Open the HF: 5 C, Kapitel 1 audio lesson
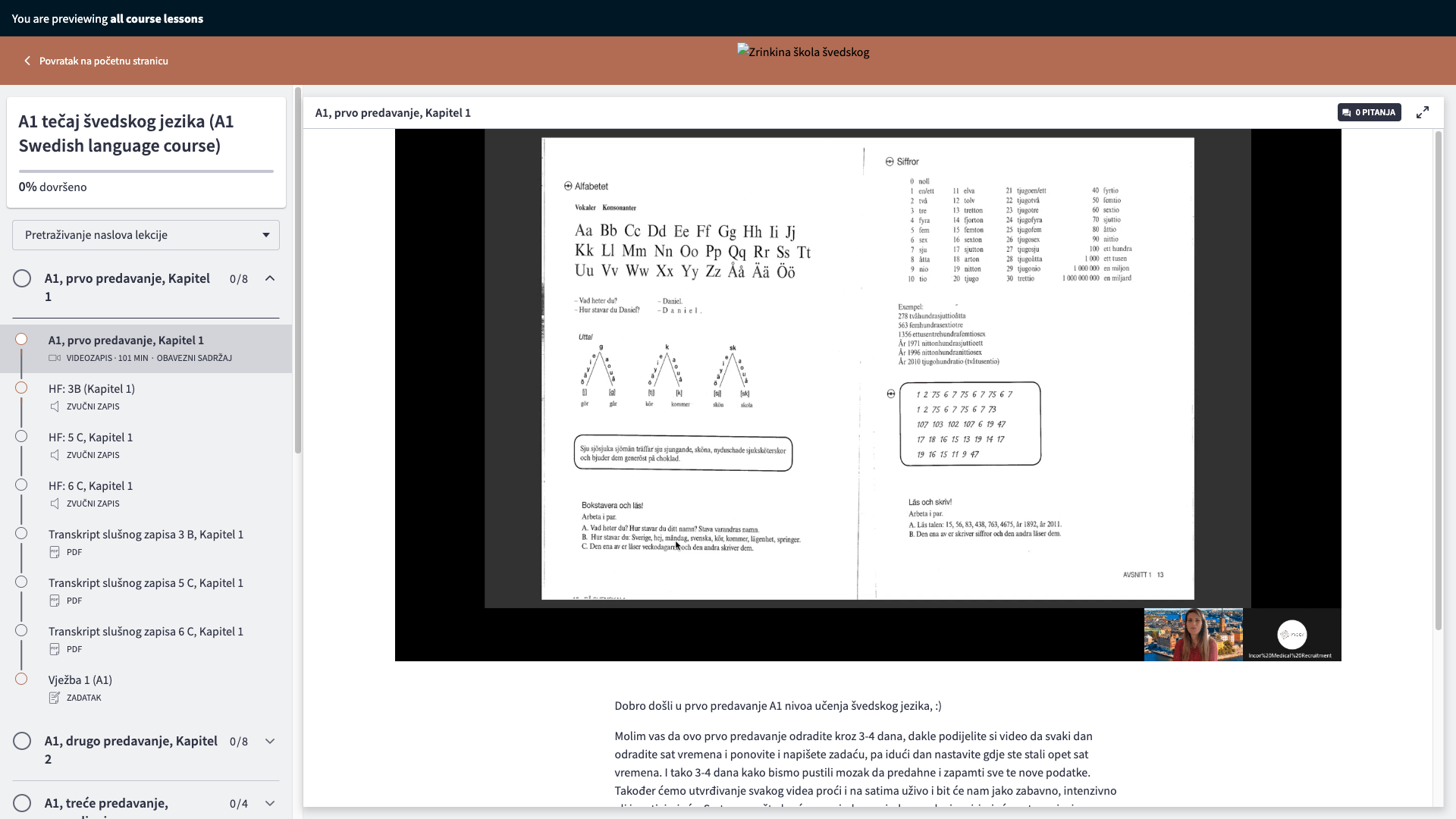Screen dimensions: 1456x819 click(x=146, y=446)
